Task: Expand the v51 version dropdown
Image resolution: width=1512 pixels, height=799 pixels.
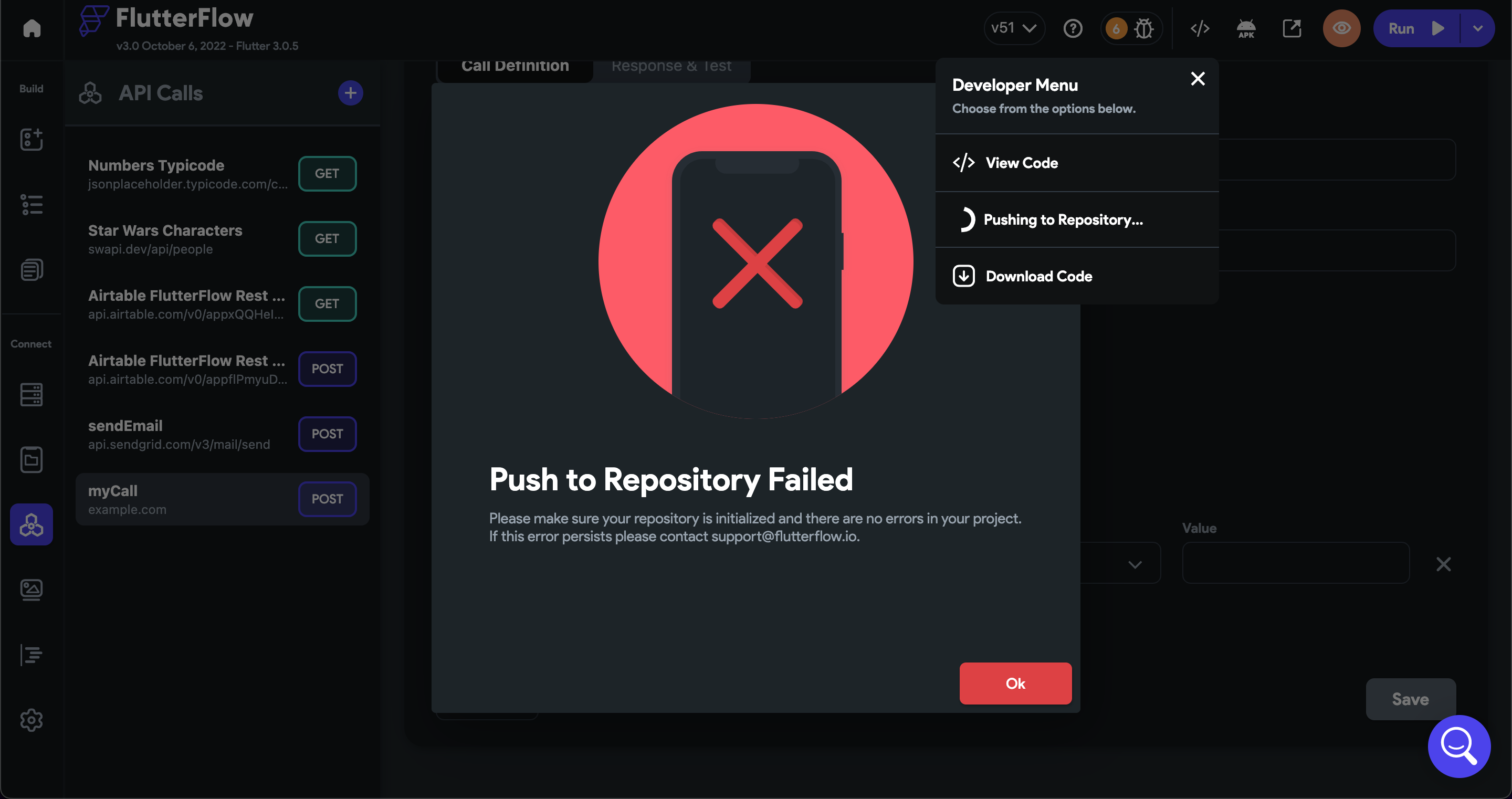Action: (1014, 28)
